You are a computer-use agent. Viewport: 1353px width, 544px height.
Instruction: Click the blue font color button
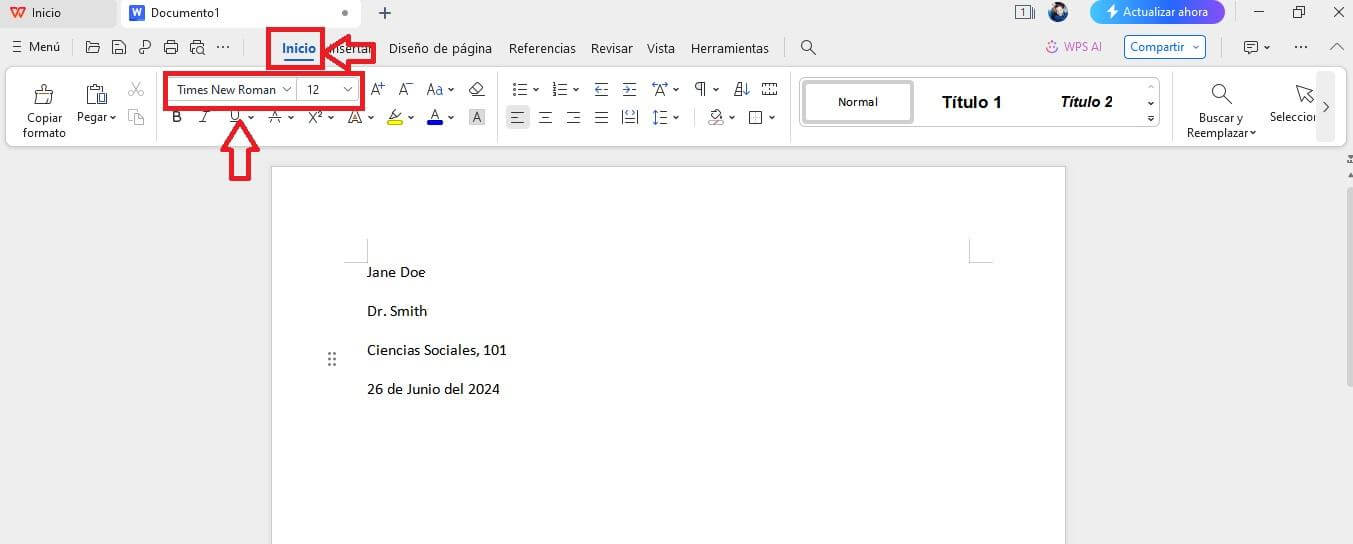coord(435,117)
